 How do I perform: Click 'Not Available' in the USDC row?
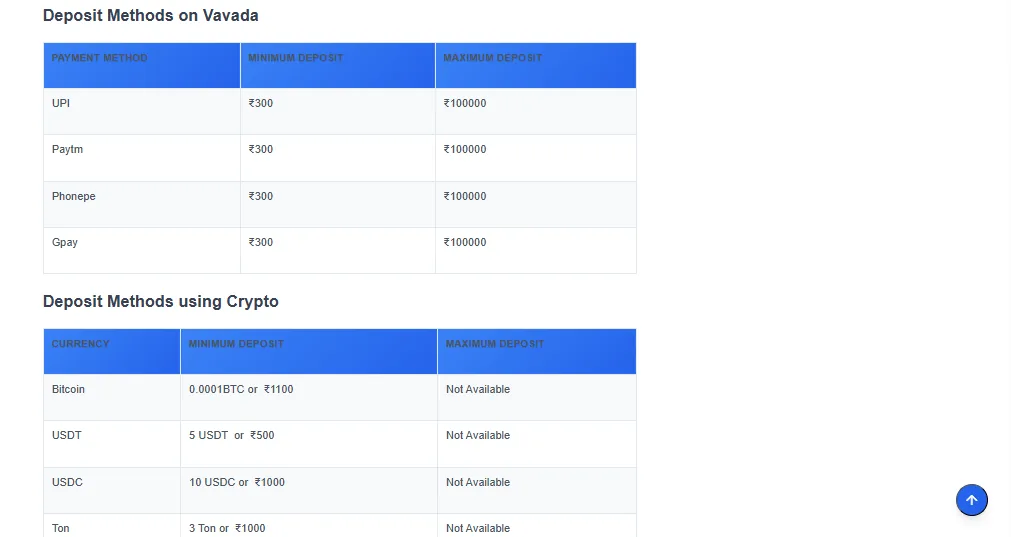(537, 490)
